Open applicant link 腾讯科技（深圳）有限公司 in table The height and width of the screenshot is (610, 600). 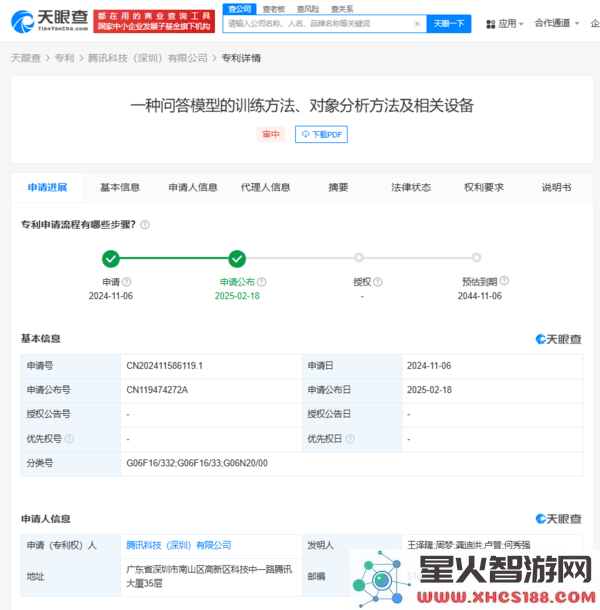pos(179,545)
